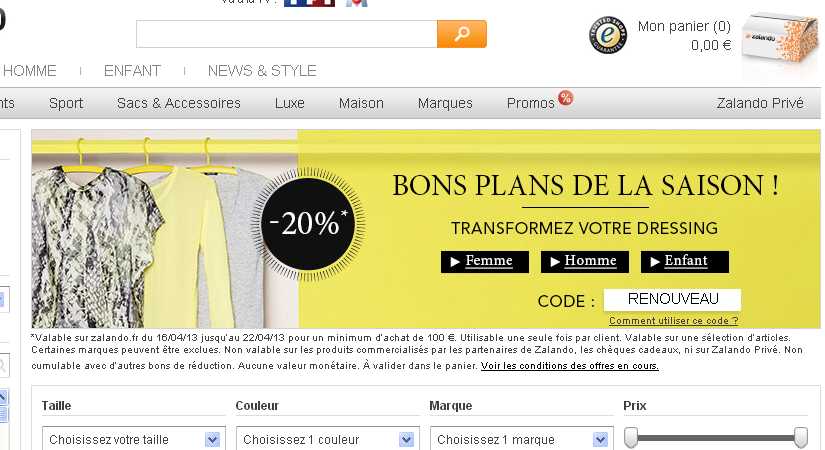This screenshot has height=450, width=825.
Task: Open 'Voir les conditions des offres en cours'
Action: point(570,366)
